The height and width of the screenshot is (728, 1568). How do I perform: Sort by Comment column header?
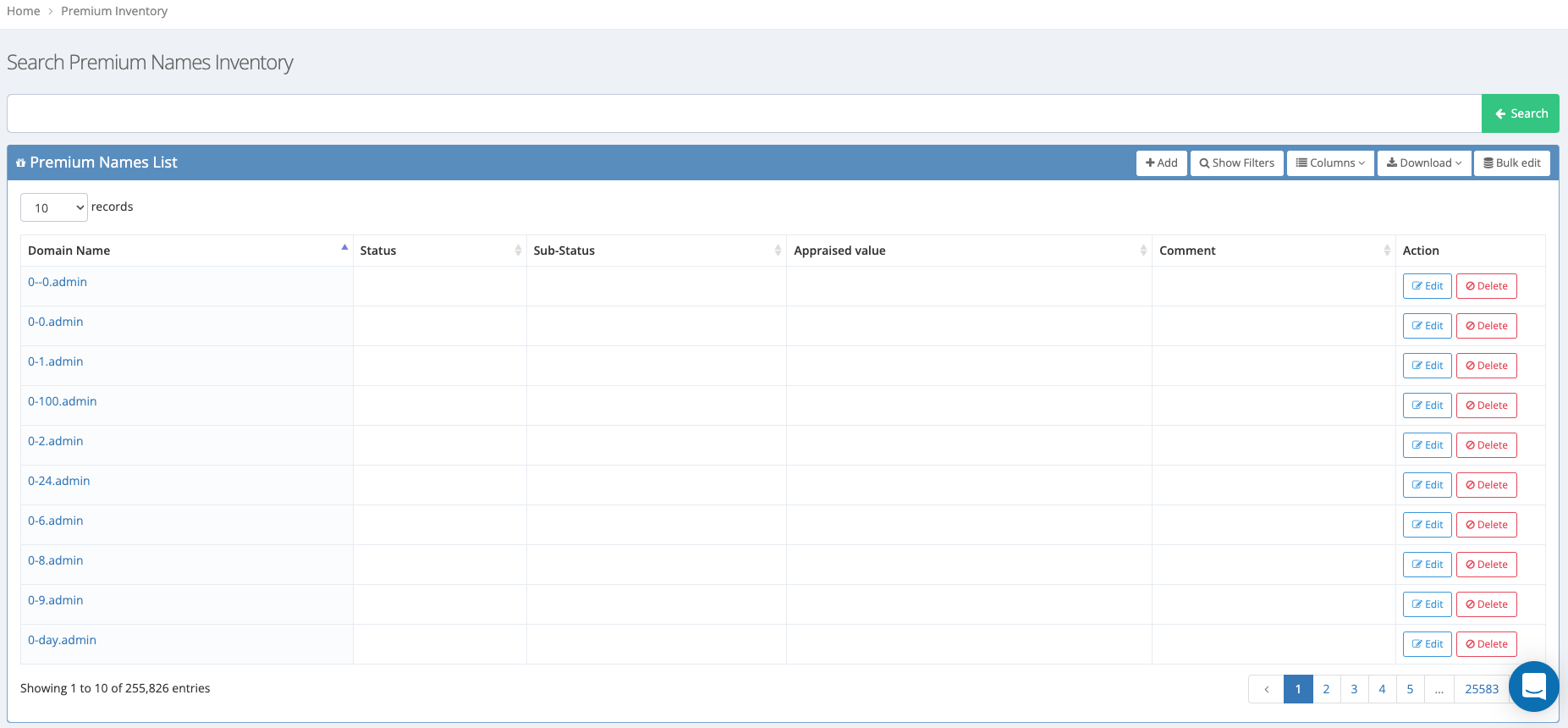coord(1274,251)
